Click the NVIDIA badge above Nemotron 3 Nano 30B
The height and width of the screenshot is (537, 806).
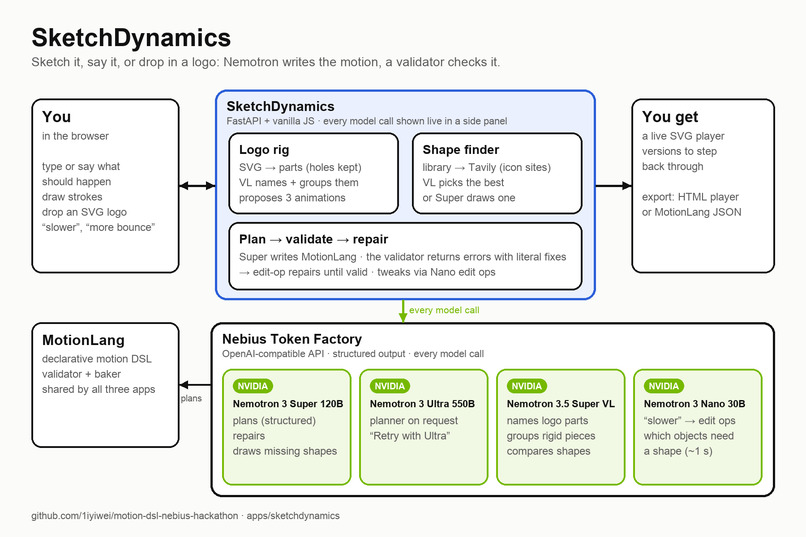[664, 386]
